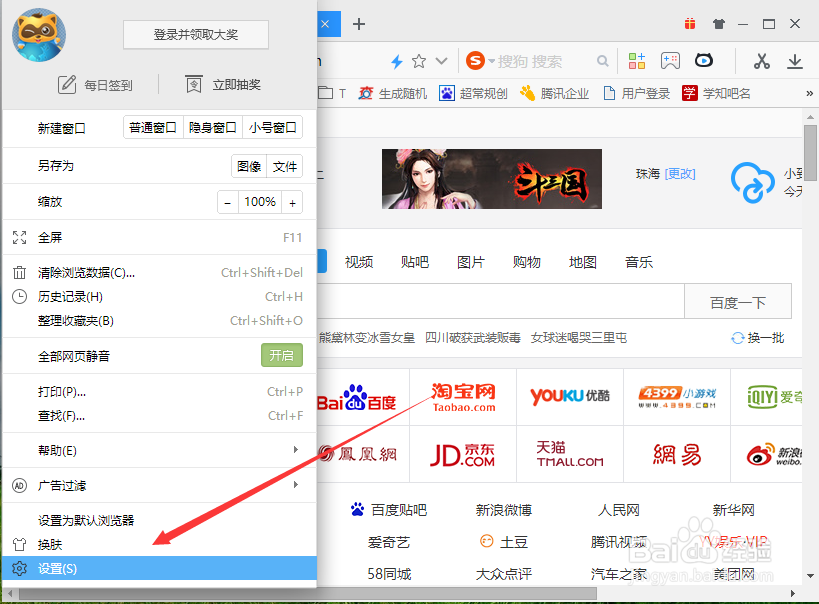Toggle 开启 to mute all webpages
The height and width of the screenshot is (604, 819).
(281, 355)
